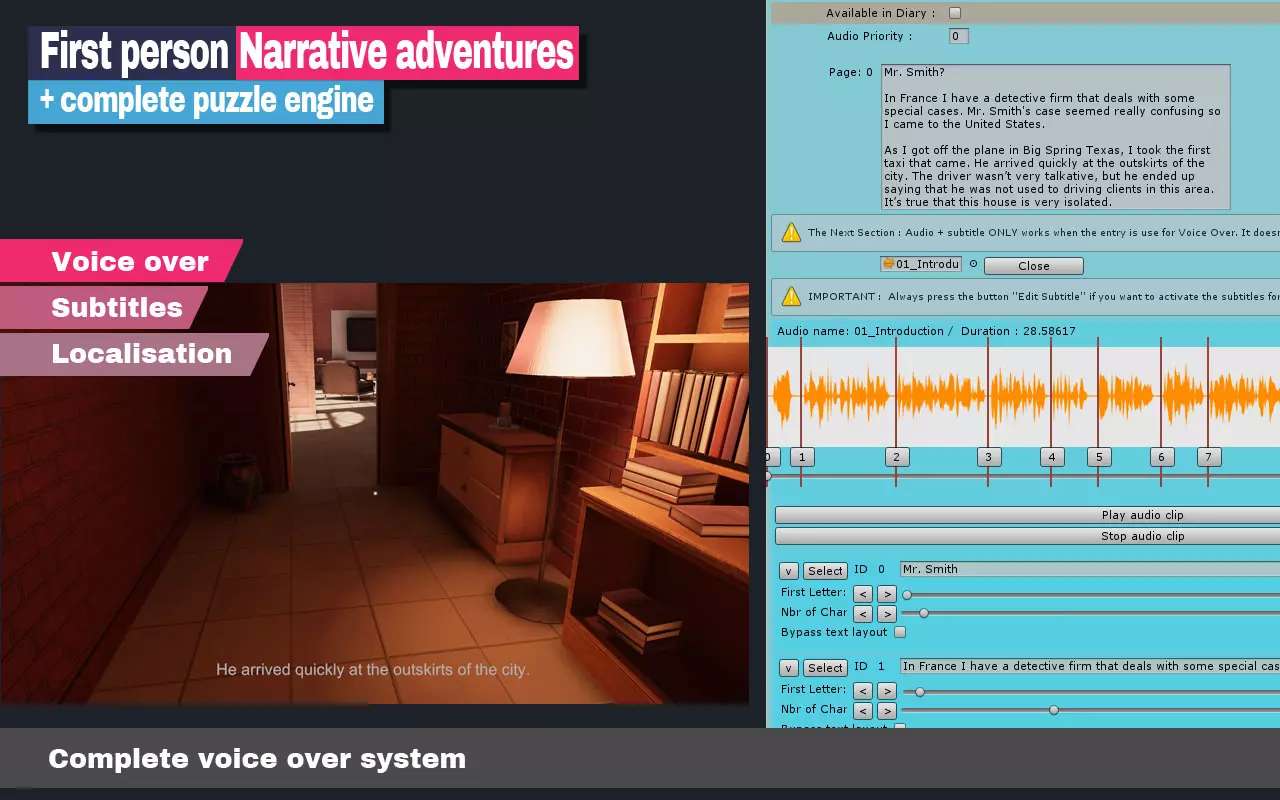Image resolution: width=1280 pixels, height=800 pixels.
Task: Select subtitle marker 1 on waveform
Action: point(802,457)
